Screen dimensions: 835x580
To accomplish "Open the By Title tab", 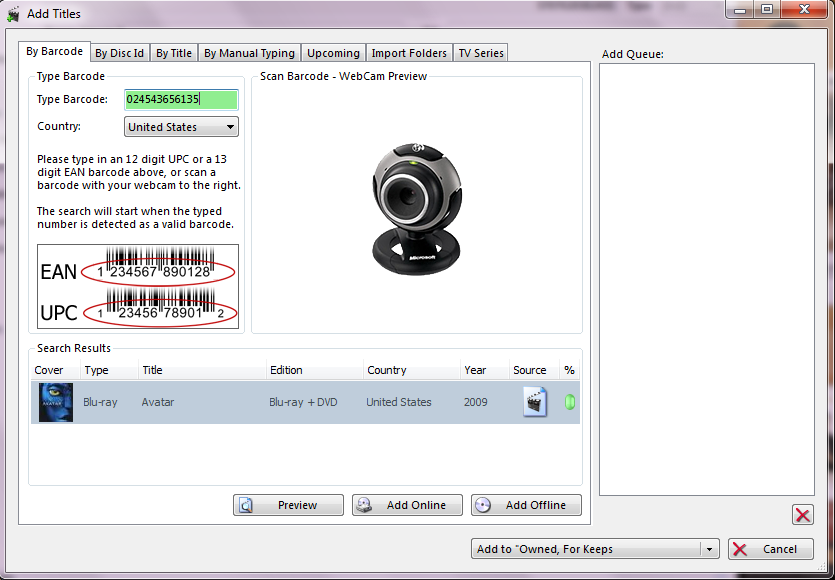I will point(174,53).
